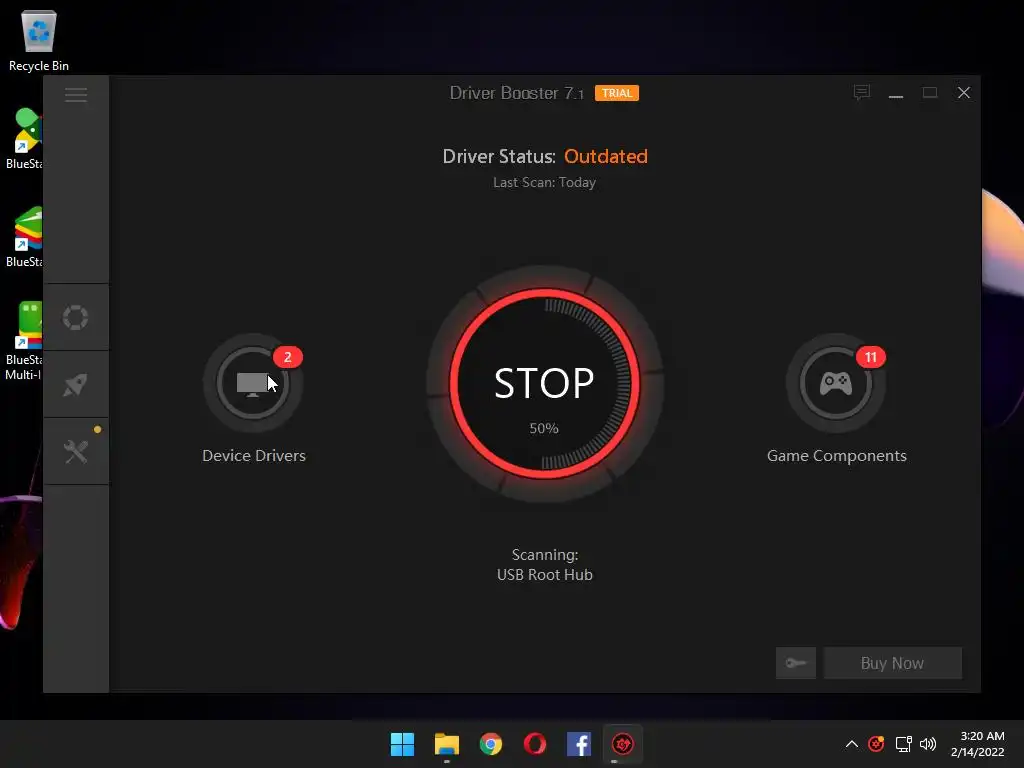1024x768 pixels.
Task: Click the Buy Now button
Action: (892, 663)
